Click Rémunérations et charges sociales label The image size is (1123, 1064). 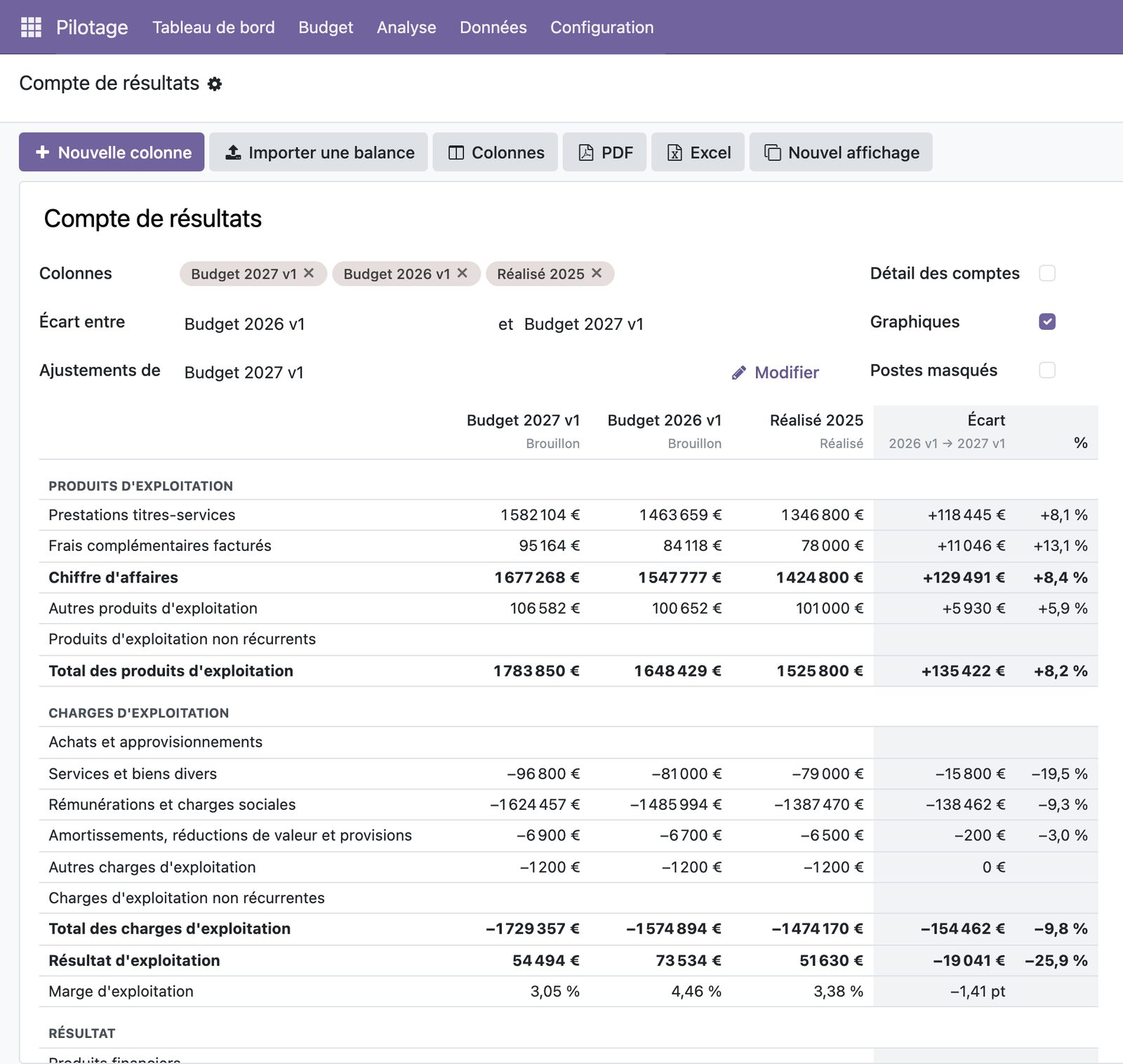point(172,804)
